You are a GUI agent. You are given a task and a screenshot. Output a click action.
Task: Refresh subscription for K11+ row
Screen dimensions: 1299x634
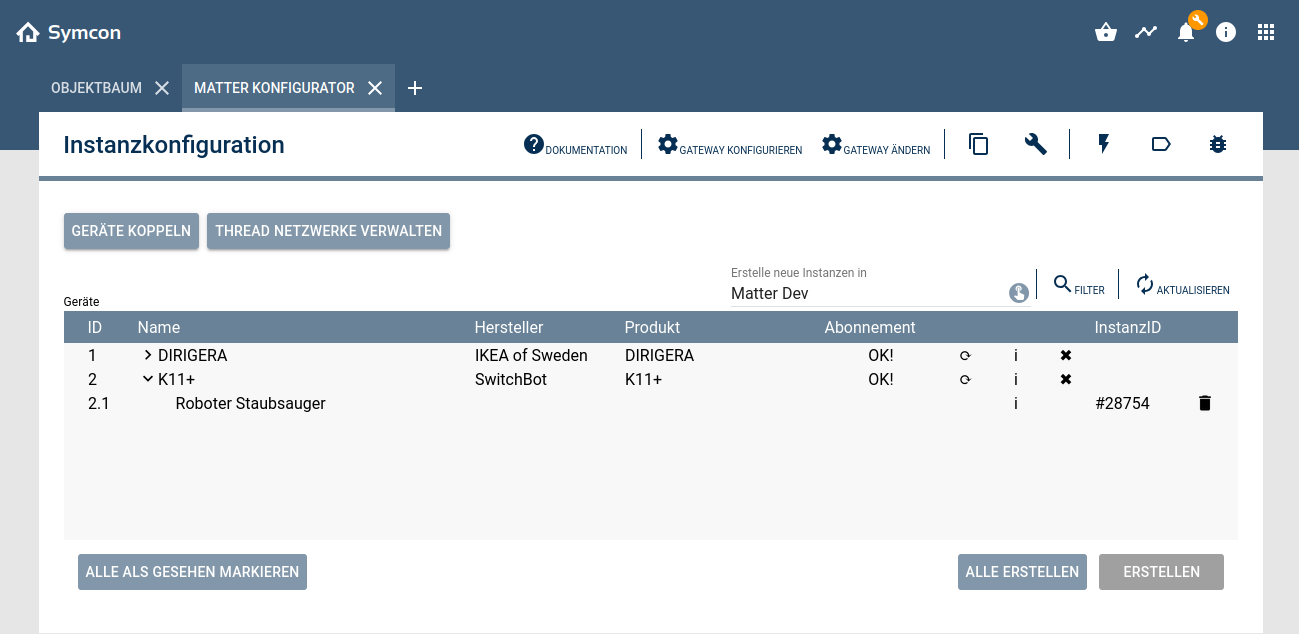click(965, 380)
